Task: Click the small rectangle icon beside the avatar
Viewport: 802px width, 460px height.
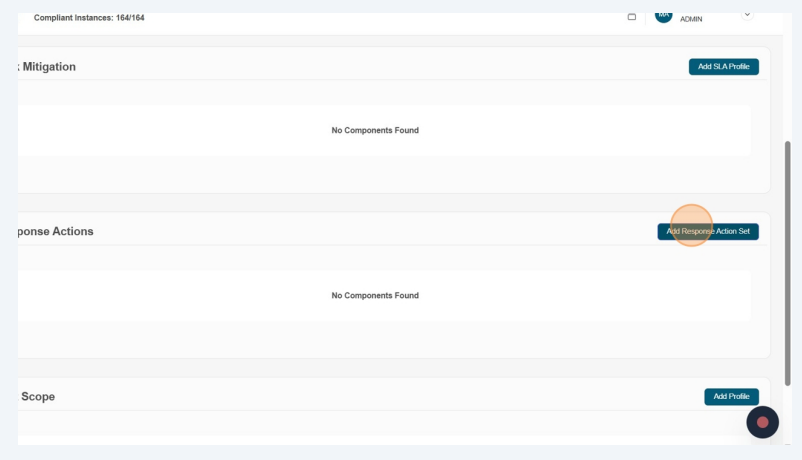Action: click(631, 17)
